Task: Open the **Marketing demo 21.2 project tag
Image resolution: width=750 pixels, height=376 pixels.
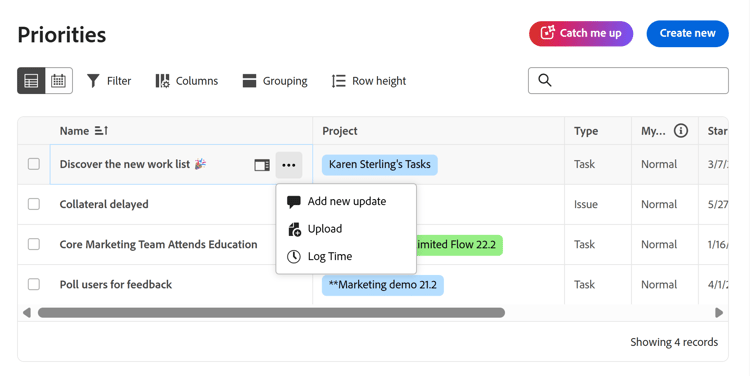Action: click(x=383, y=285)
